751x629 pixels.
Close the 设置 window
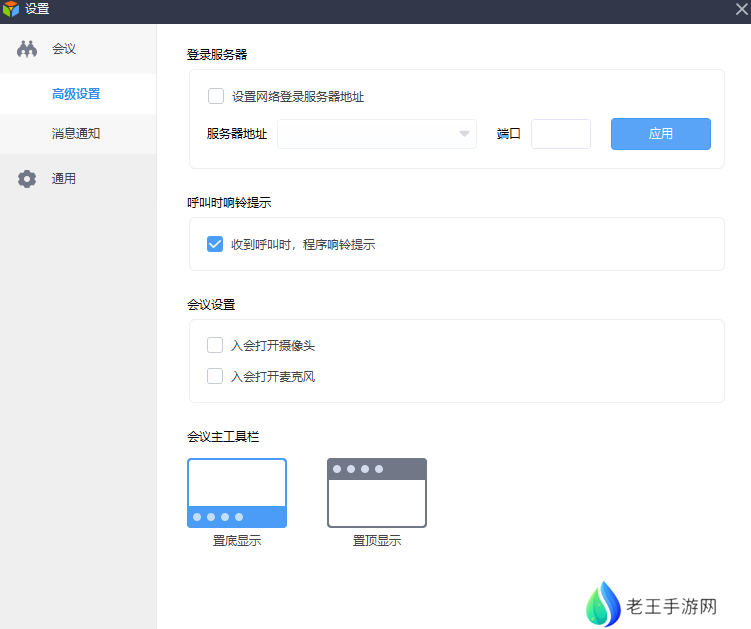[x=741, y=9]
